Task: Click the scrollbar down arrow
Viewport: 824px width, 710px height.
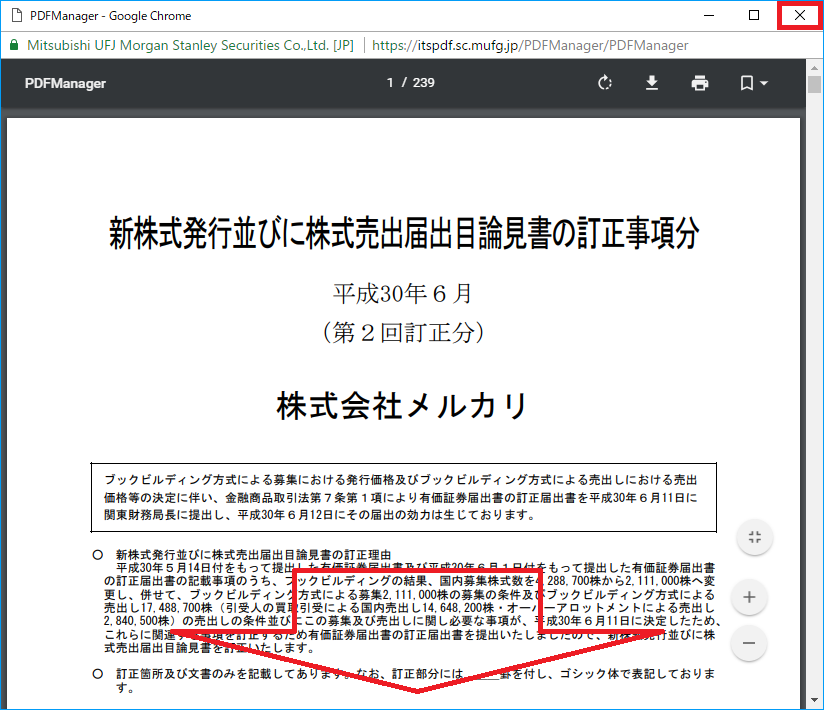Action: pos(815,700)
